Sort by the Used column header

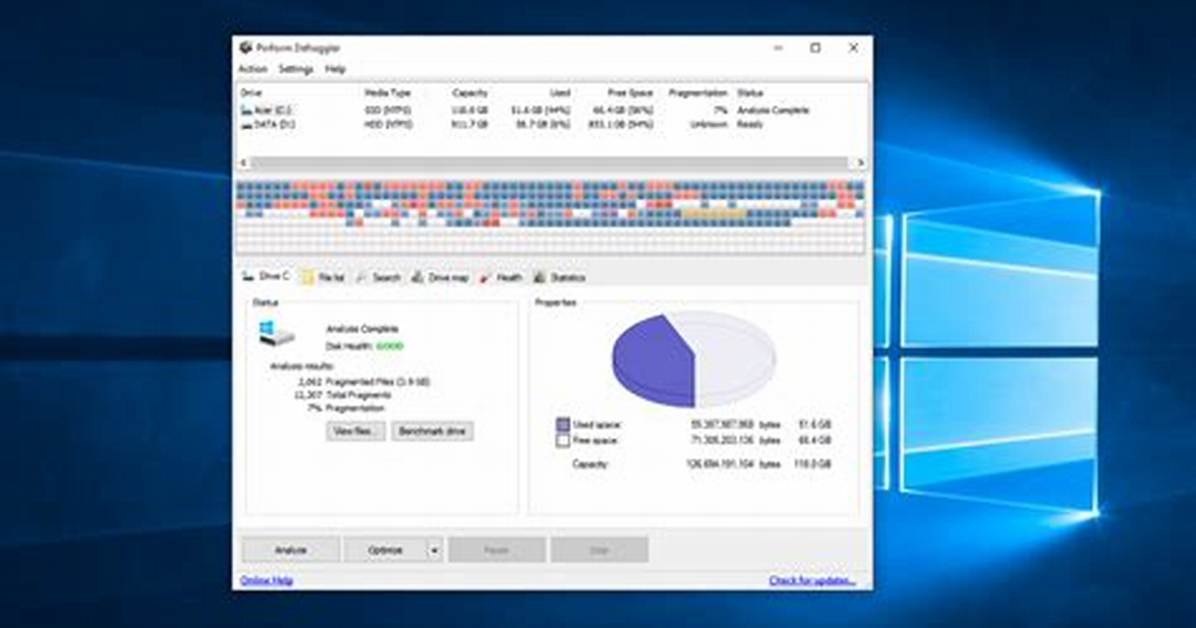[x=560, y=93]
